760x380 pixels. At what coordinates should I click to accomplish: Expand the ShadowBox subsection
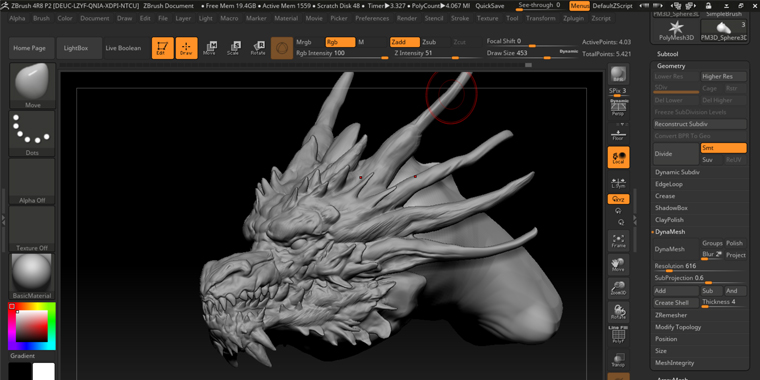pyautogui.click(x=671, y=208)
